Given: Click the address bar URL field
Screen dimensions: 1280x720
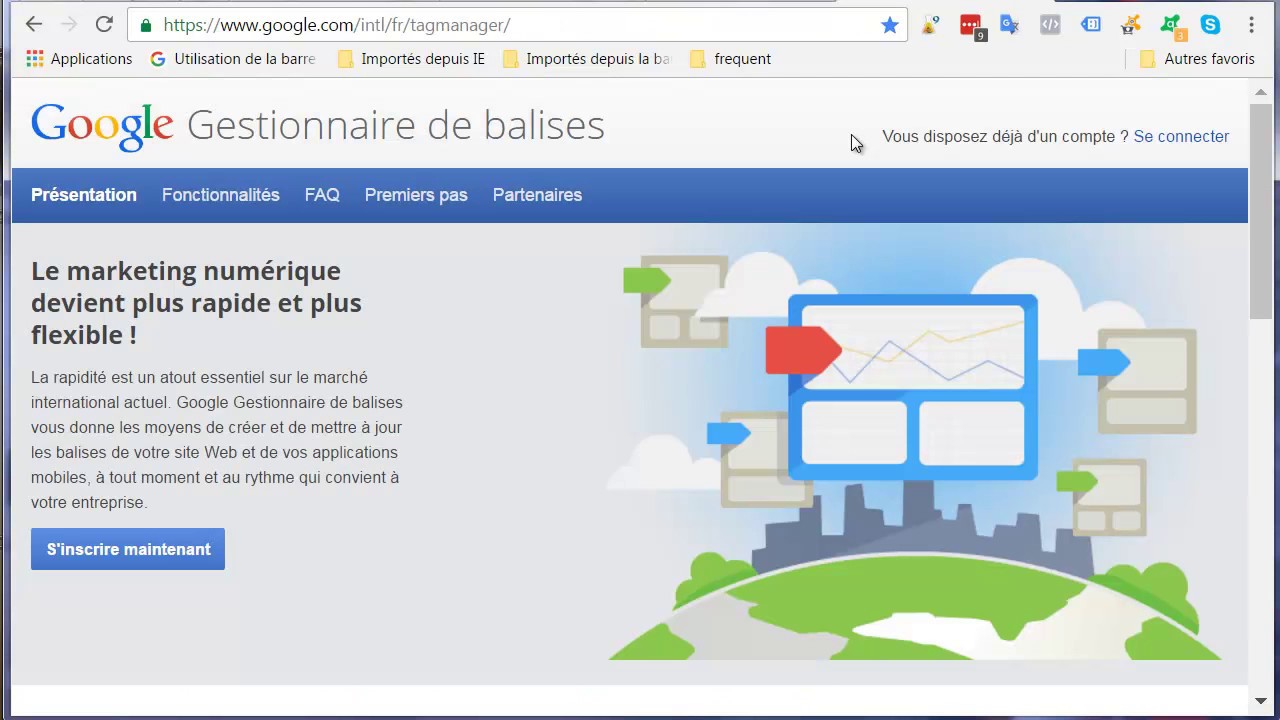Looking at the screenshot, I should tap(517, 25).
